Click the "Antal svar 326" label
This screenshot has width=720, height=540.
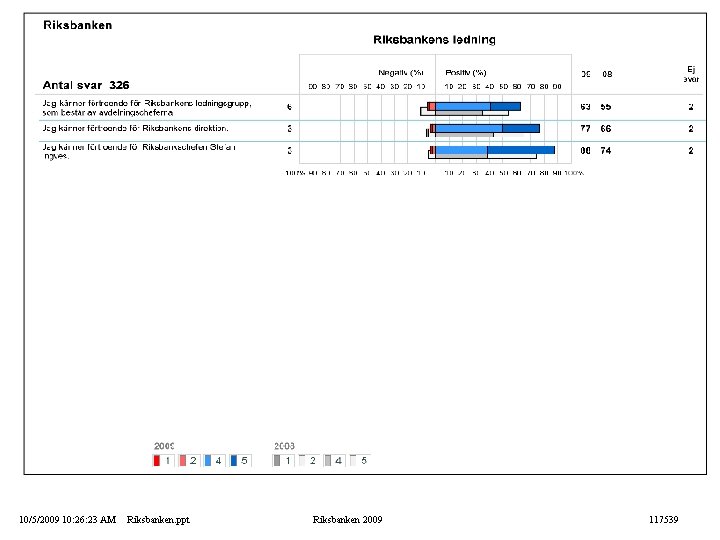pos(86,85)
